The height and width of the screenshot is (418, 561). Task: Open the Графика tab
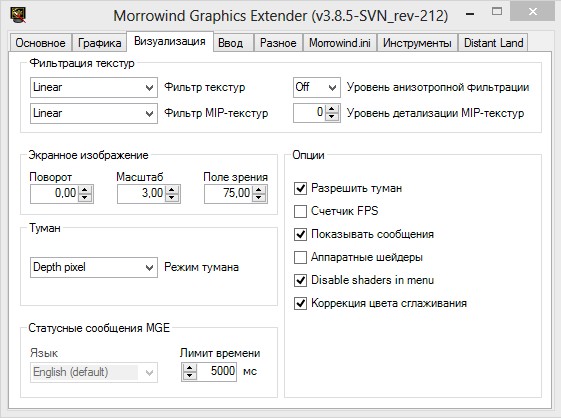click(x=99, y=43)
